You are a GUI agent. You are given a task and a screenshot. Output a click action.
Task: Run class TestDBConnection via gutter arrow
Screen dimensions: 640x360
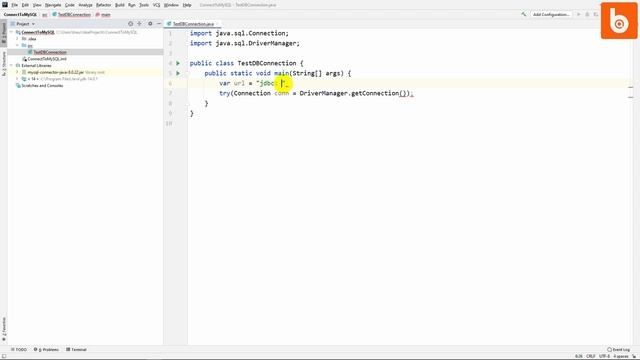click(178, 63)
